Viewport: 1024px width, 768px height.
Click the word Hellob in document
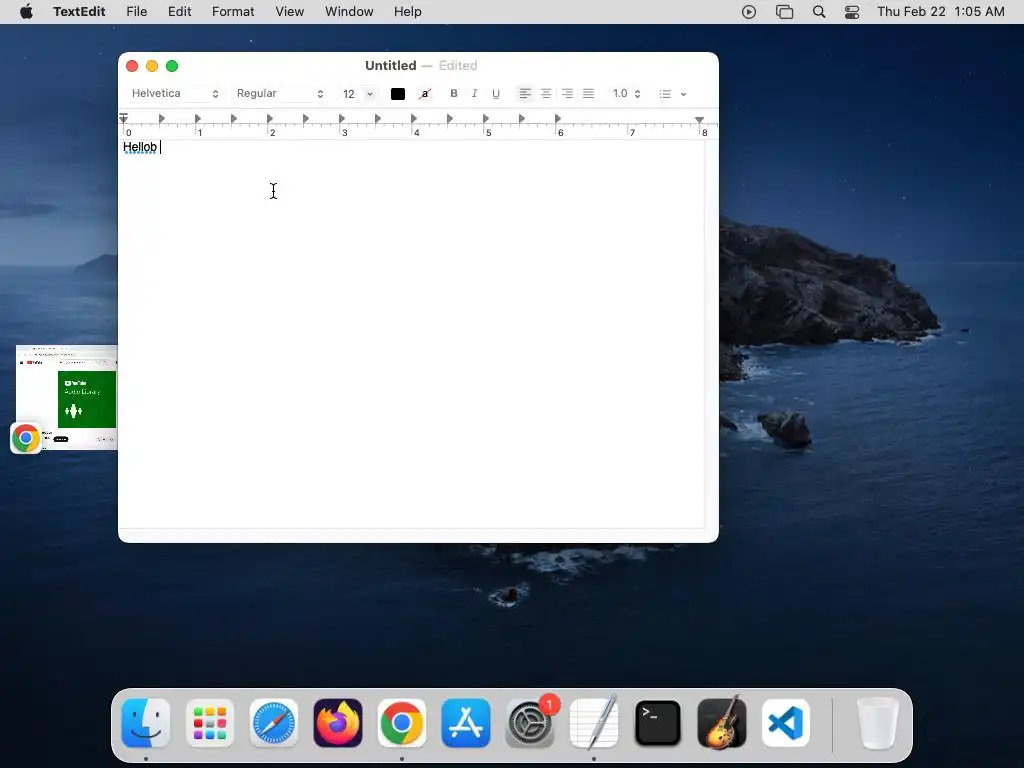(x=140, y=147)
